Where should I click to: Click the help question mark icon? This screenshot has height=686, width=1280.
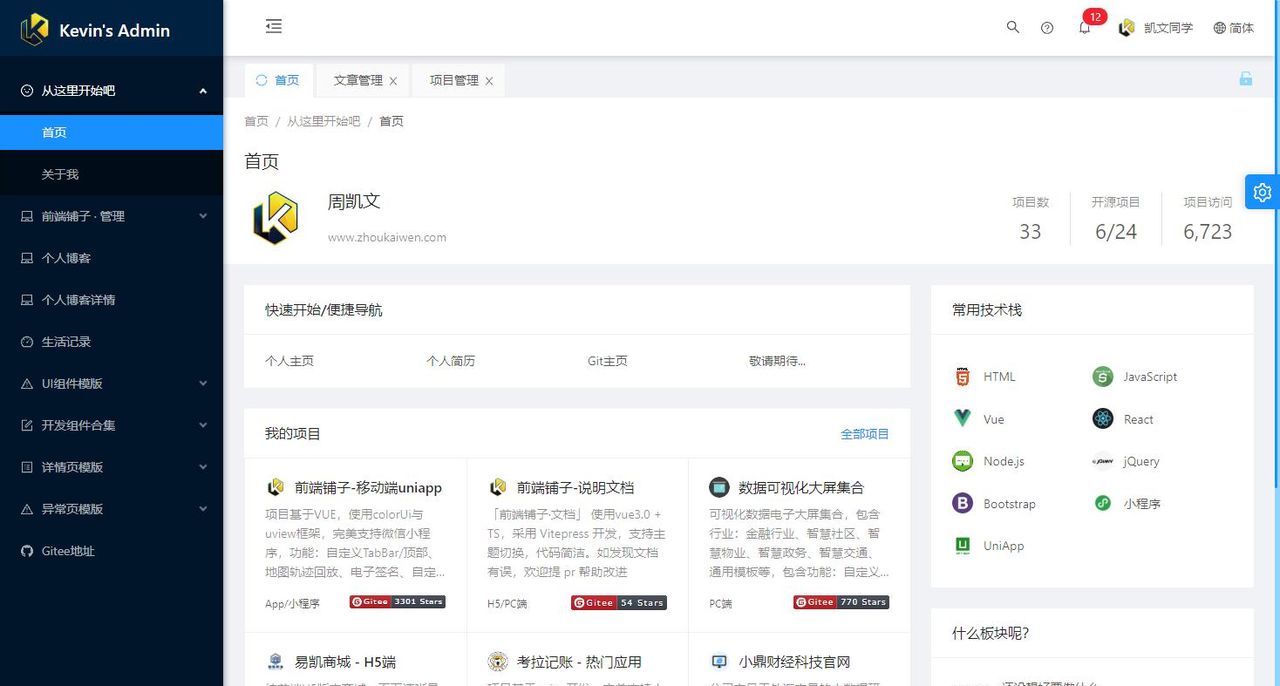(x=1047, y=27)
